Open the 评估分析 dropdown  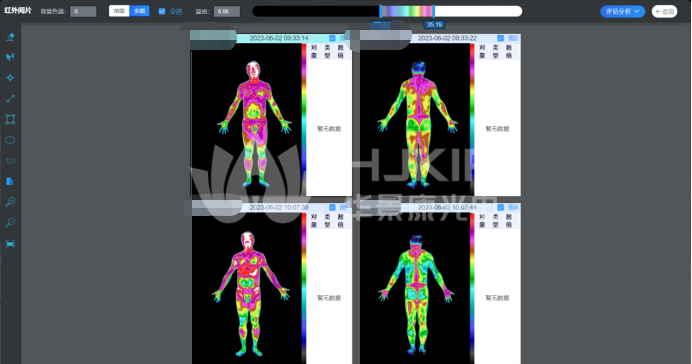click(622, 11)
